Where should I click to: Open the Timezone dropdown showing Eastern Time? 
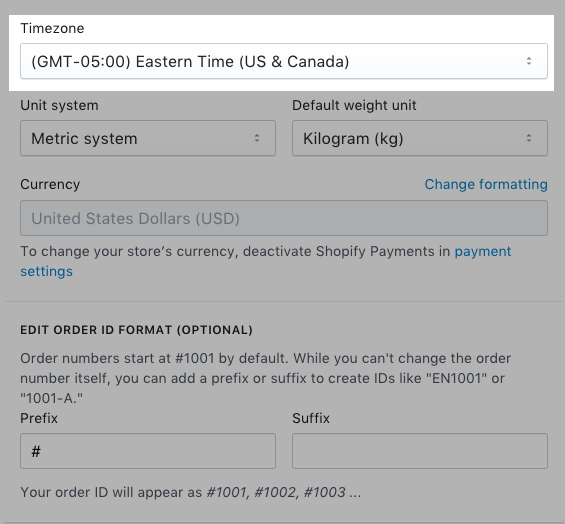pos(284,61)
